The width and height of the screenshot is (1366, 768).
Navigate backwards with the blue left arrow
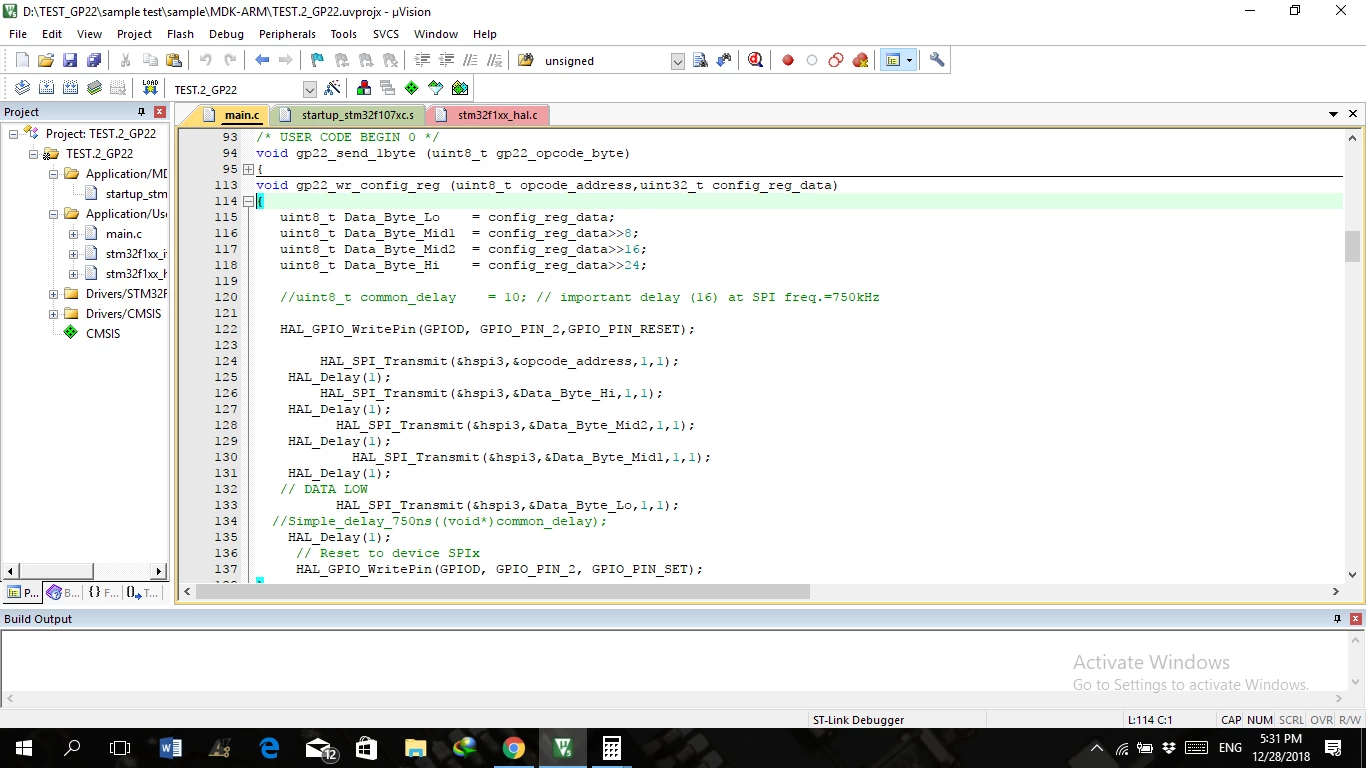pos(262,60)
